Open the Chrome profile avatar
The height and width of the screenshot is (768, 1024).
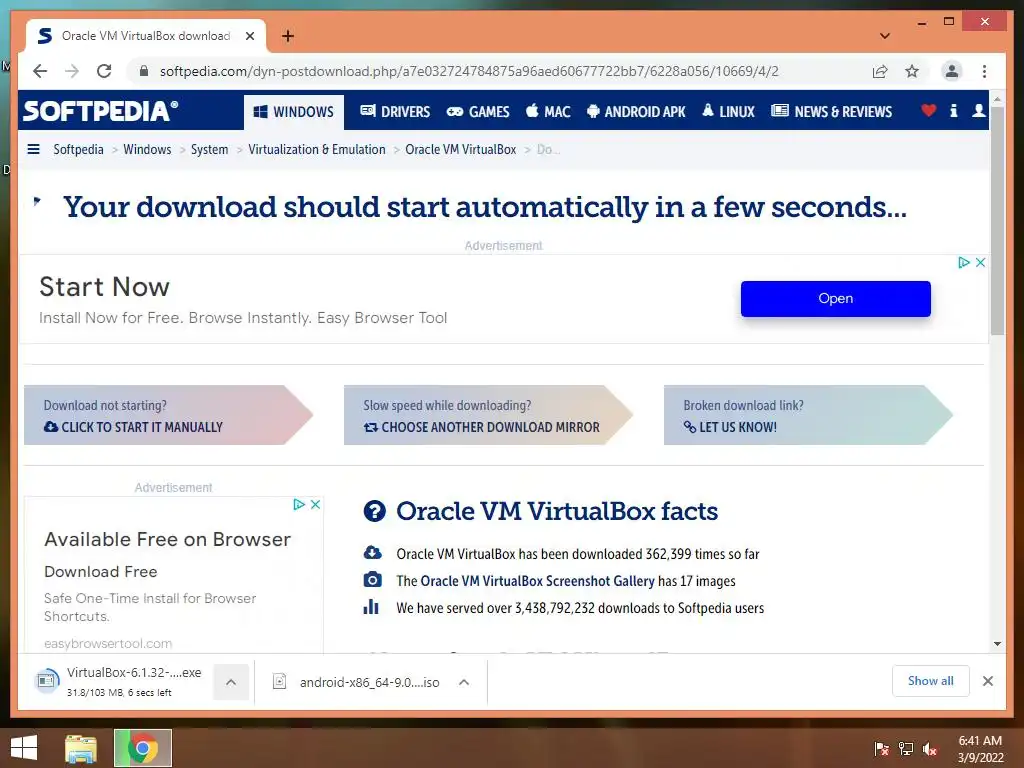pyautogui.click(x=952, y=71)
